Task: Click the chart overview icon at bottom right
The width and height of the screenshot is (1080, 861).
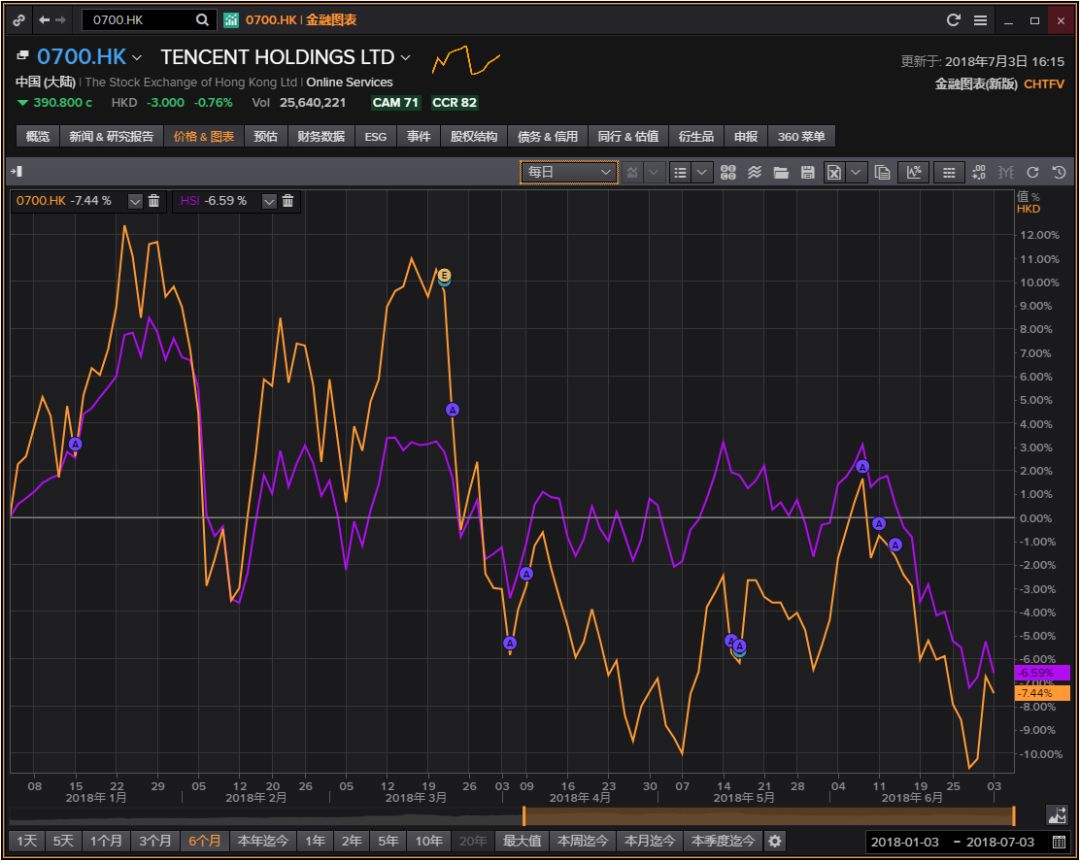Action: pos(1057,815)
